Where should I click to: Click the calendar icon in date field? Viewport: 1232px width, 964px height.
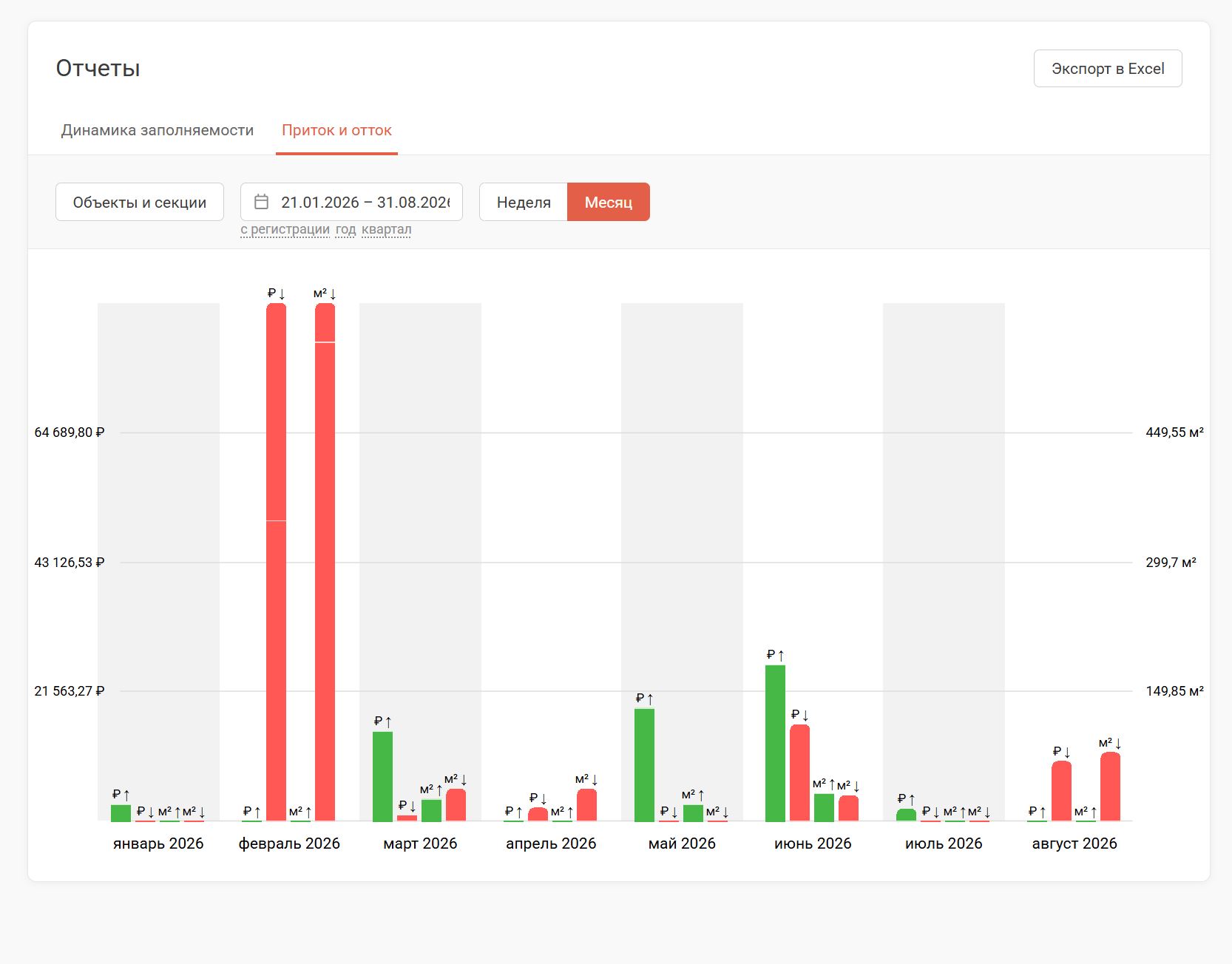[261, 202]
